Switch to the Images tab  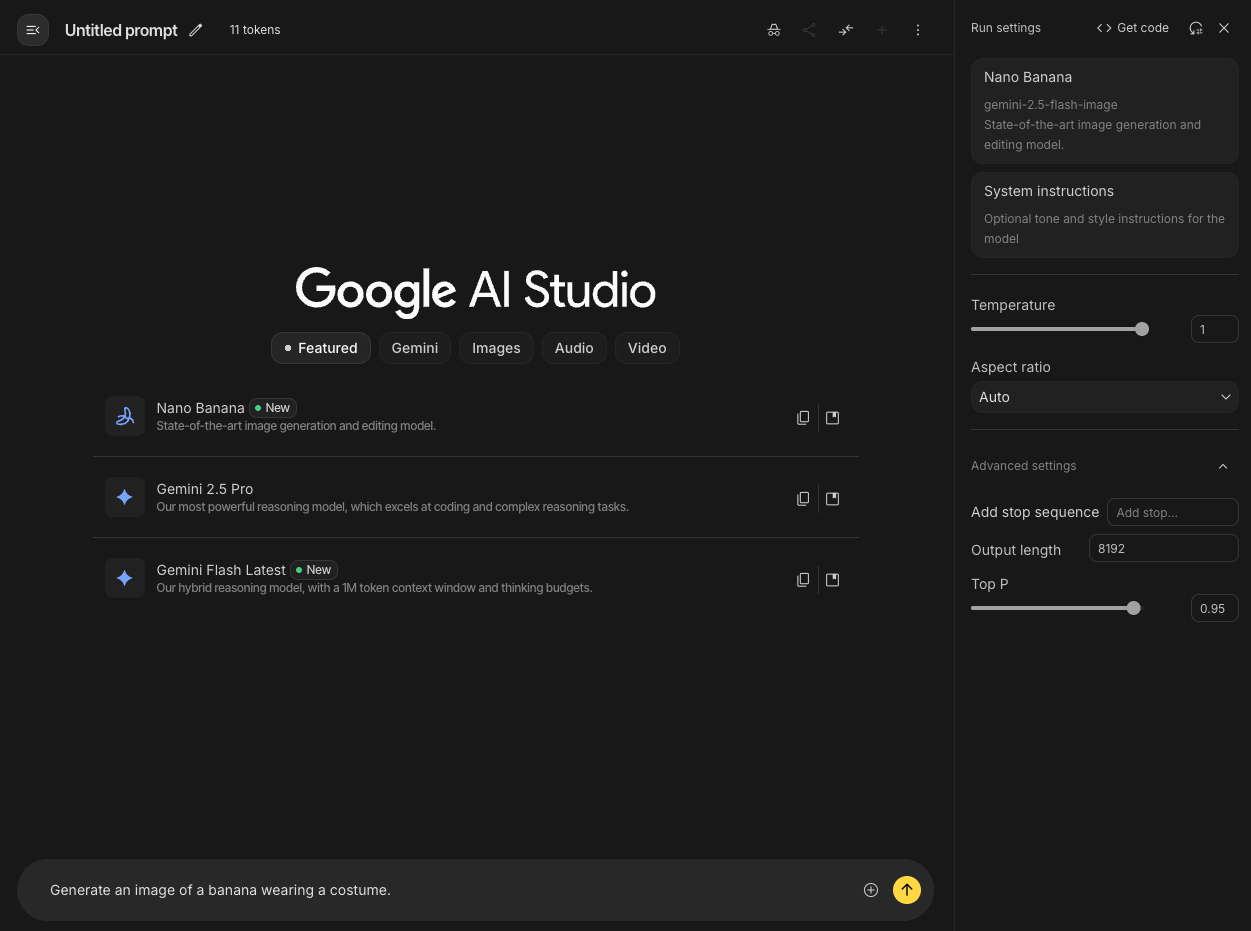pyautogui.click(x=496, y=348)
